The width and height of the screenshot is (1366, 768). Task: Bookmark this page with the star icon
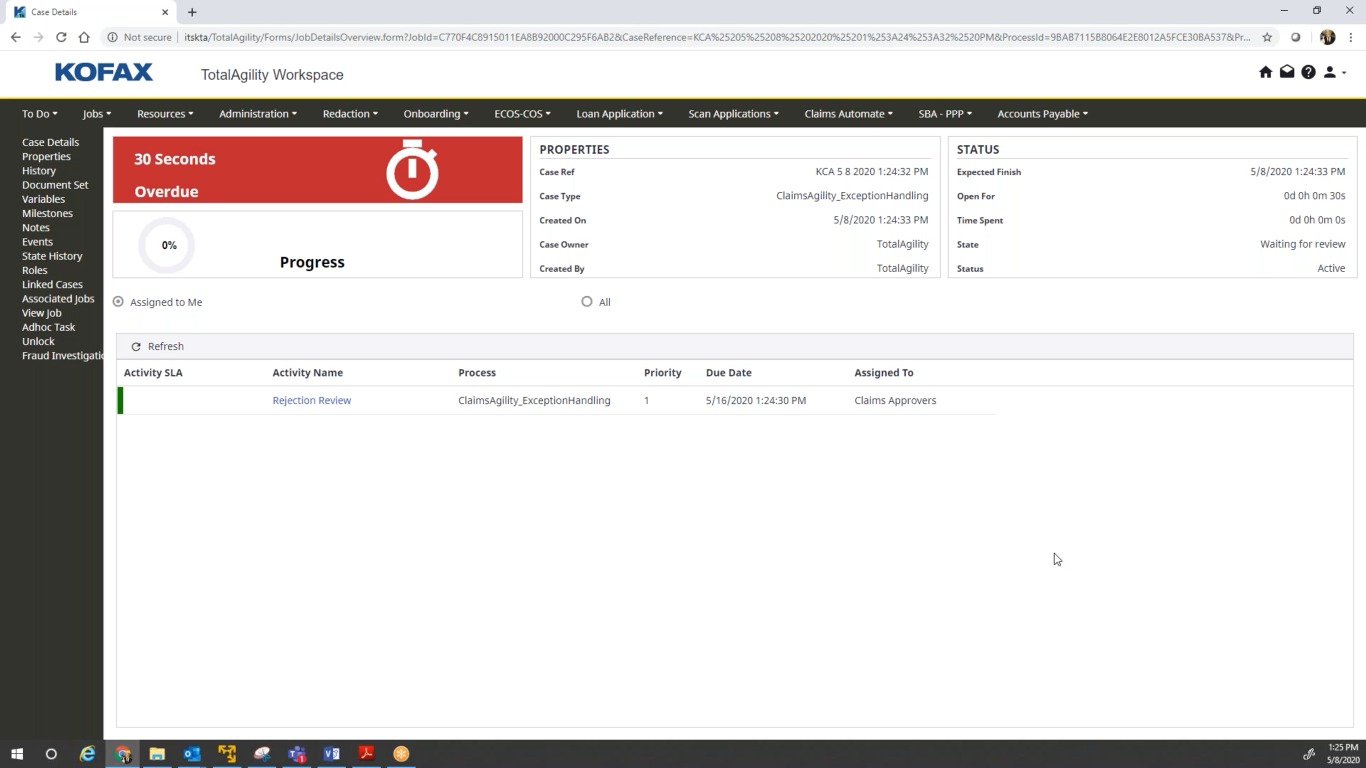click(1267, 37)
